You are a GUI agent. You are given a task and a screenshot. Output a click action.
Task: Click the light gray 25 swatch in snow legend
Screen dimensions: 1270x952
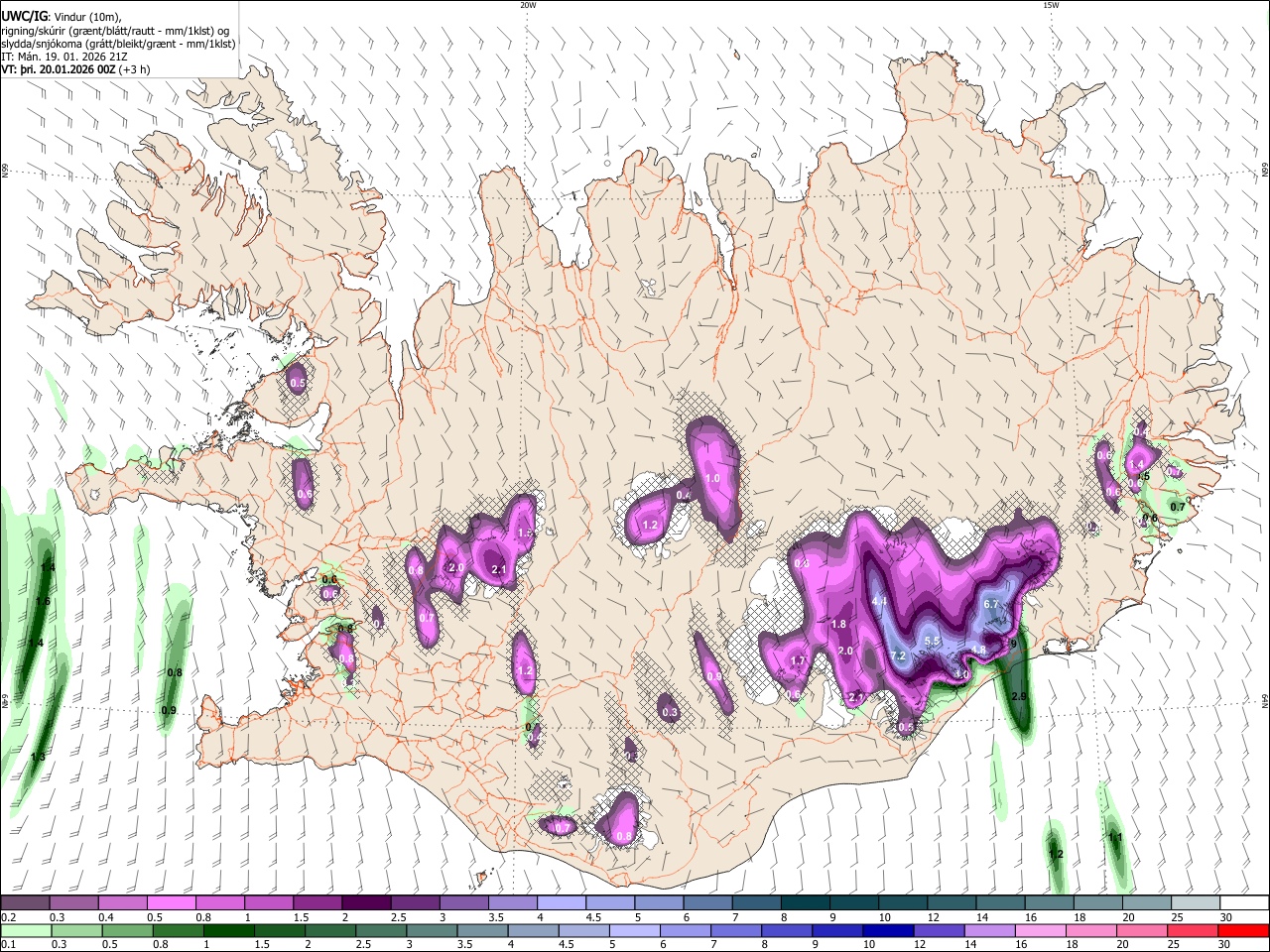1196,903
